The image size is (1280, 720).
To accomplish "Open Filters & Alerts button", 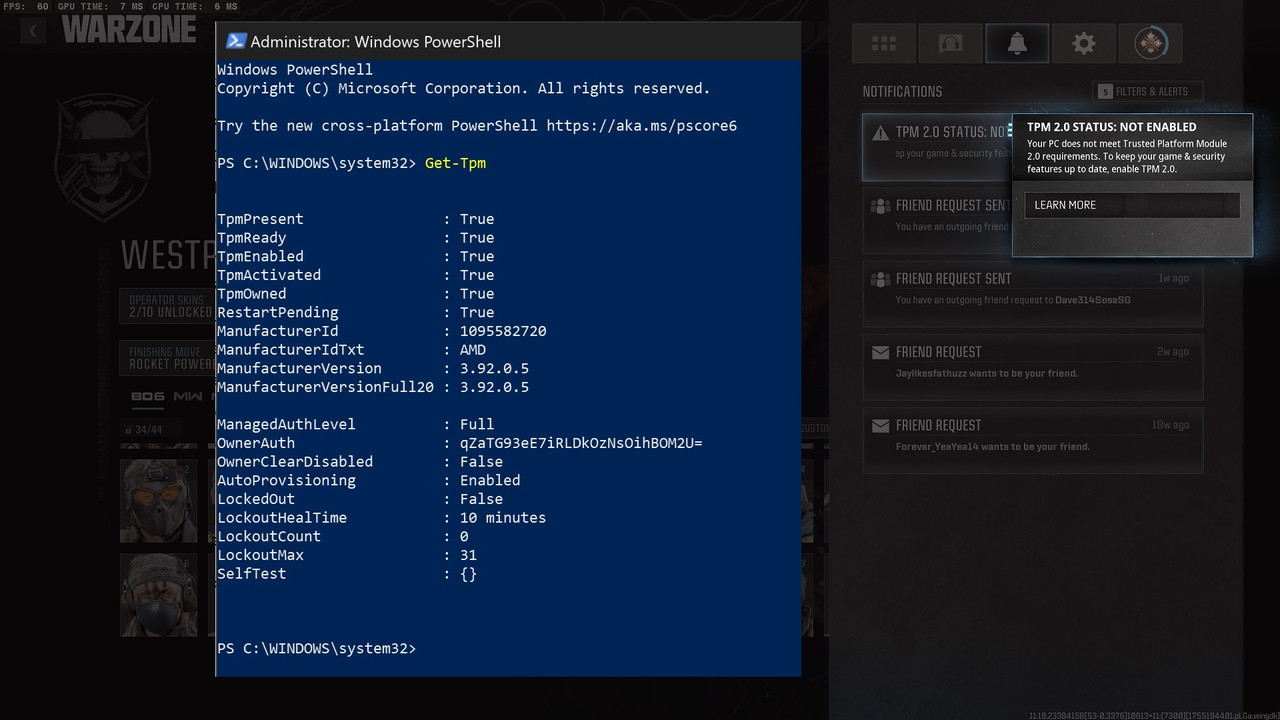I will 1147,91.
